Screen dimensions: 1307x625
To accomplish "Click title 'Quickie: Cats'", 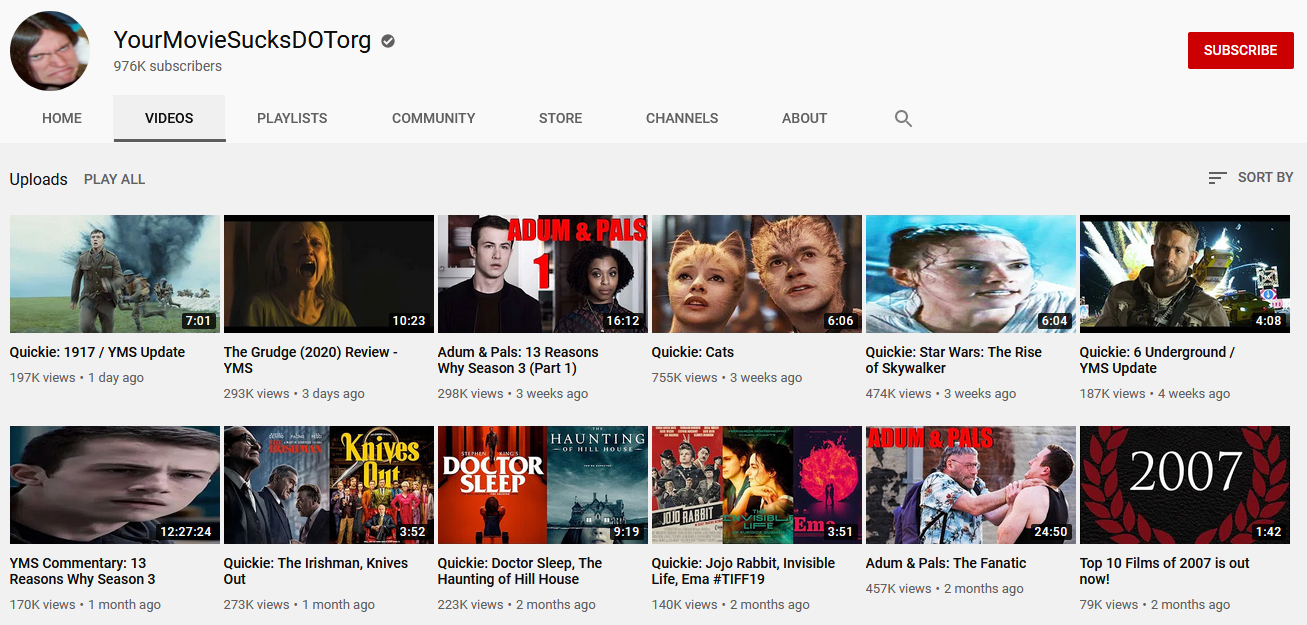I will pos(693,352).
